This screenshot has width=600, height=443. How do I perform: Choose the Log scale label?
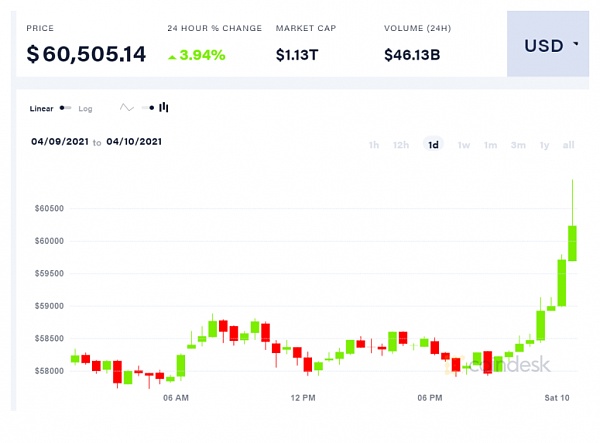(85, 109)
